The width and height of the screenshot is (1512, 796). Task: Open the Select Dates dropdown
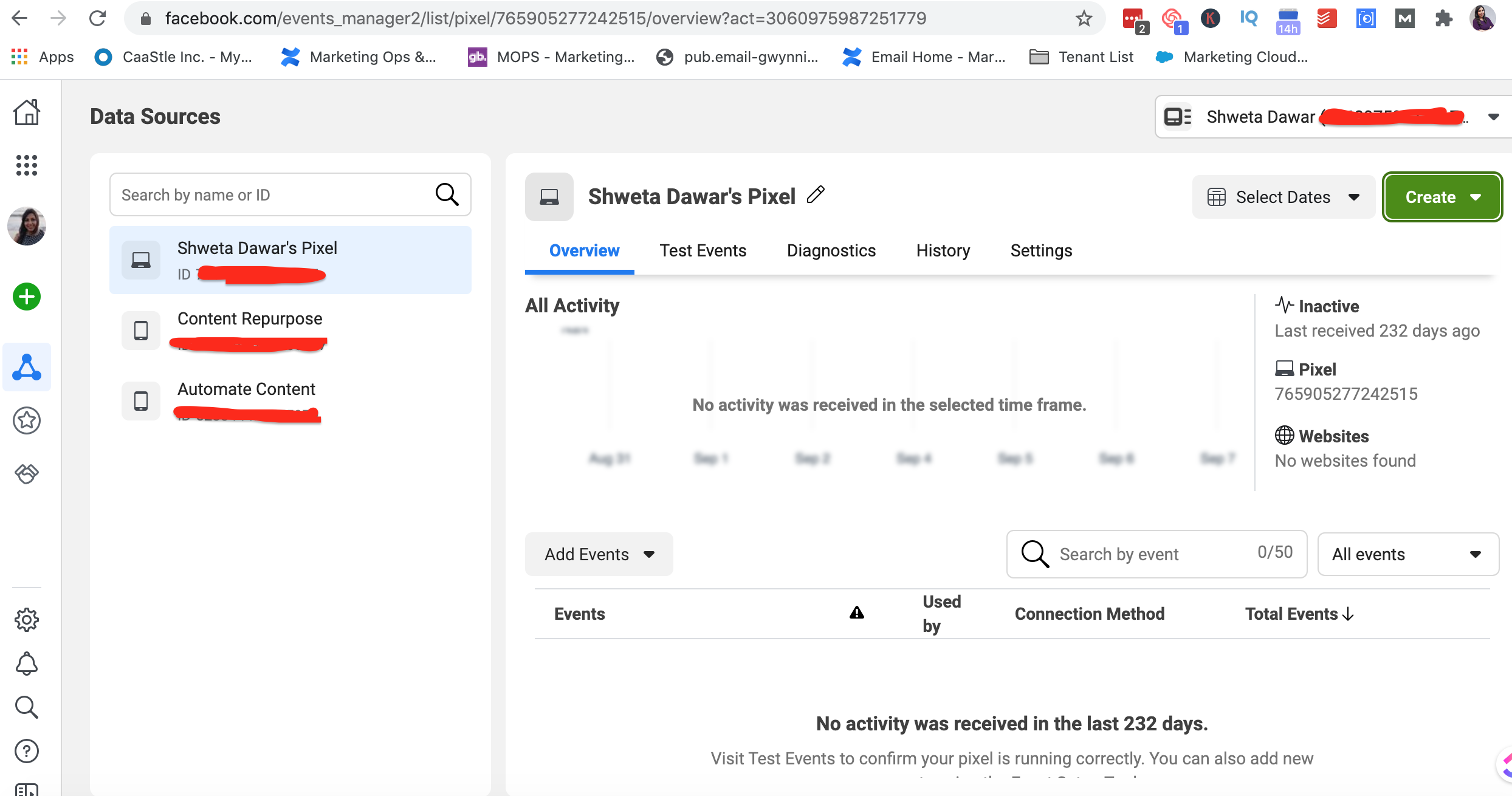point(1283,197)
